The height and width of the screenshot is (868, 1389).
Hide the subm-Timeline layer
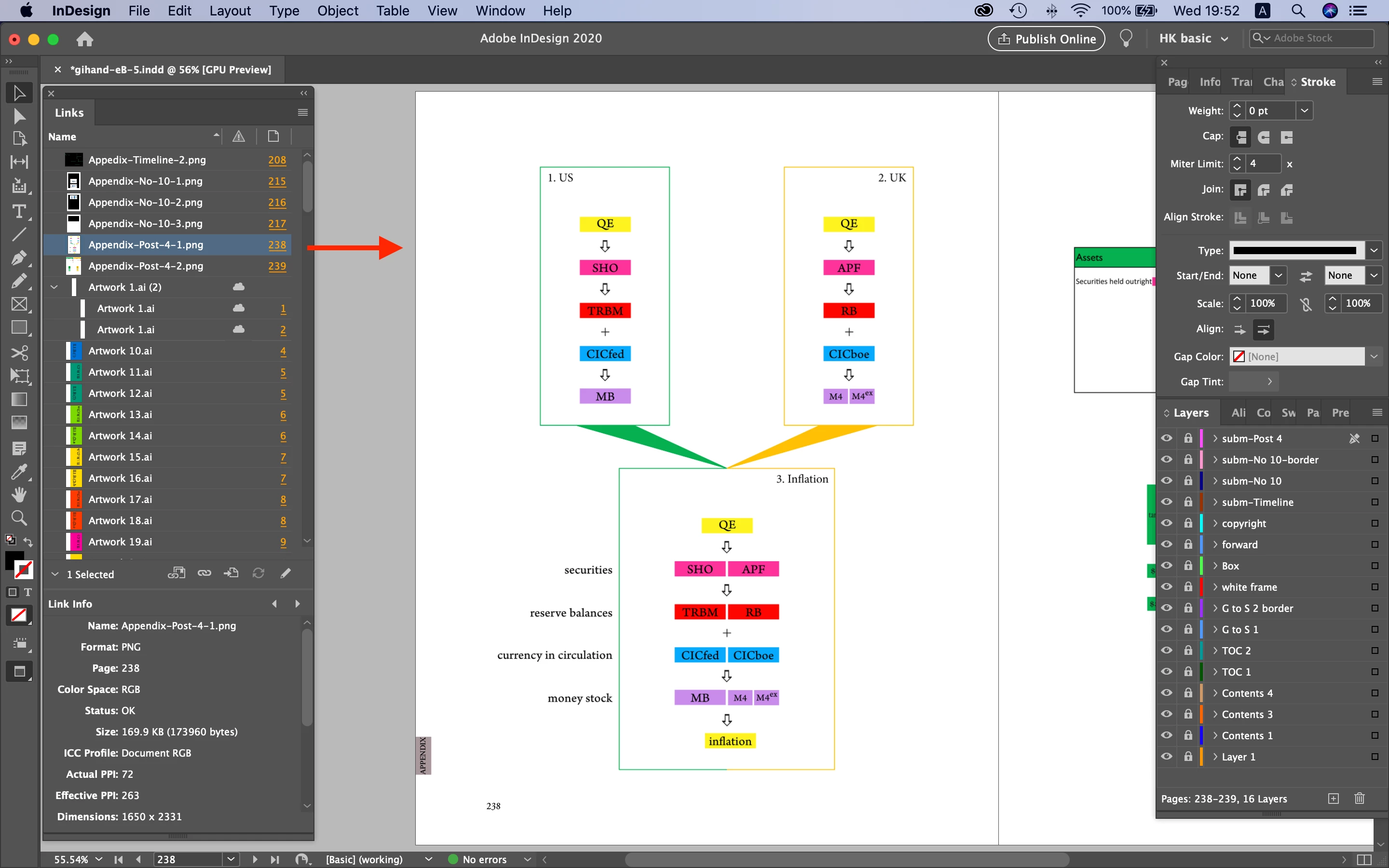pyautogui.click(x=1166, y=502)
